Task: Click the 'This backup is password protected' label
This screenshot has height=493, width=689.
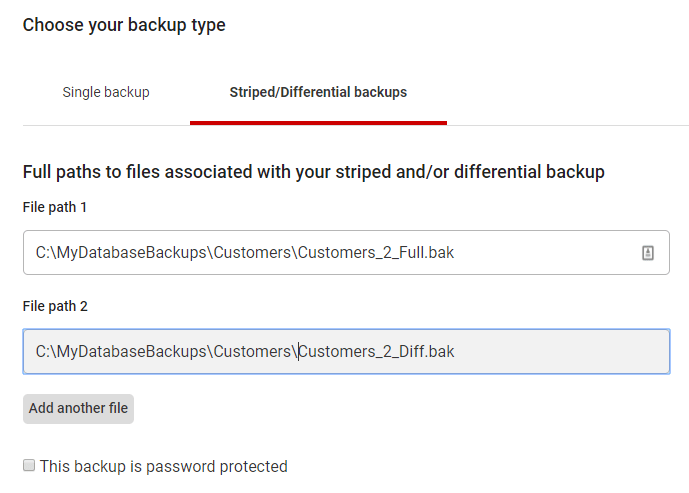Action: [x=163, y=466]
